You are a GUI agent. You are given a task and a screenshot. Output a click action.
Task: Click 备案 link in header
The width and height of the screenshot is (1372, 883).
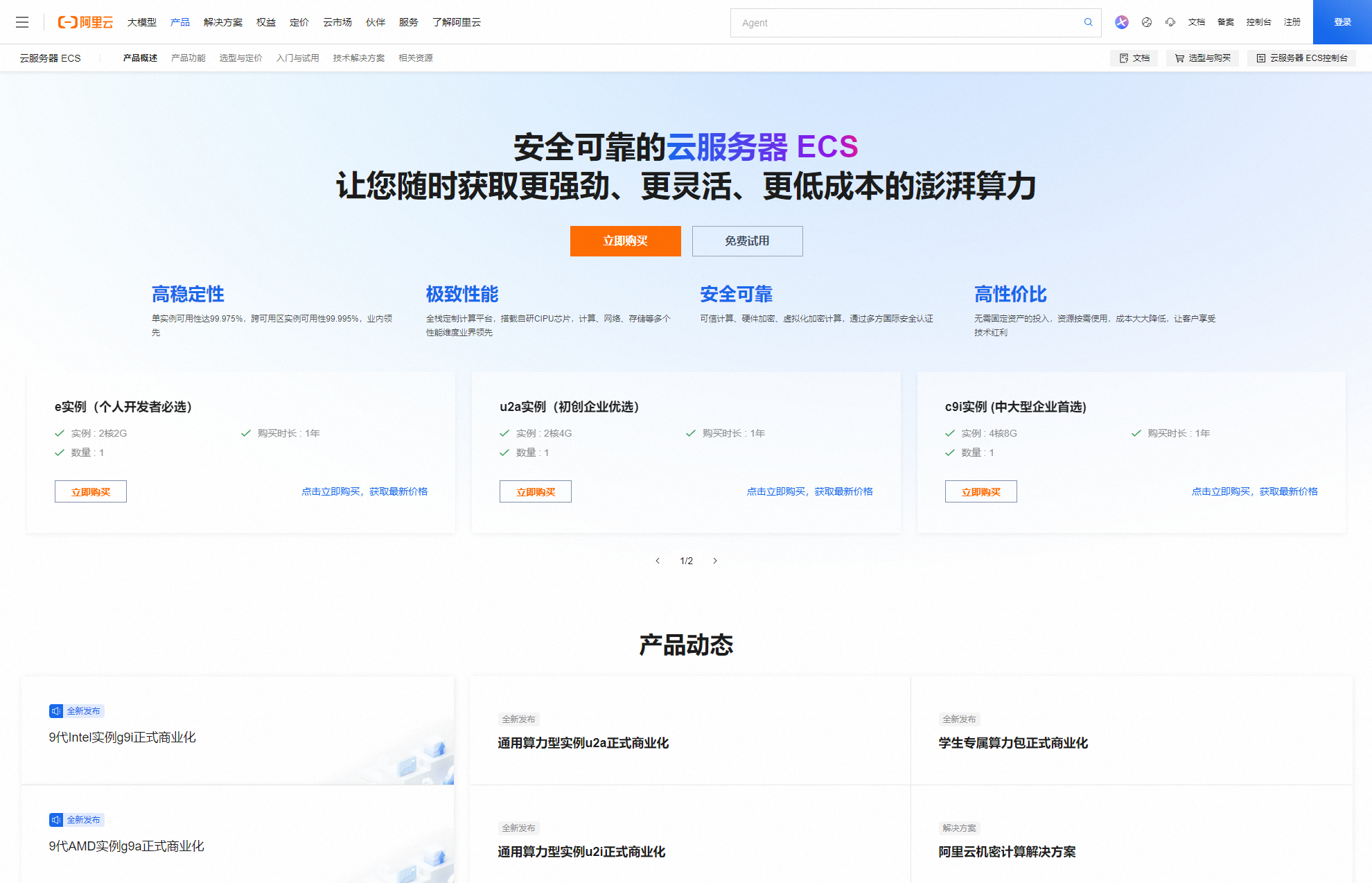tap(1226, 22)
